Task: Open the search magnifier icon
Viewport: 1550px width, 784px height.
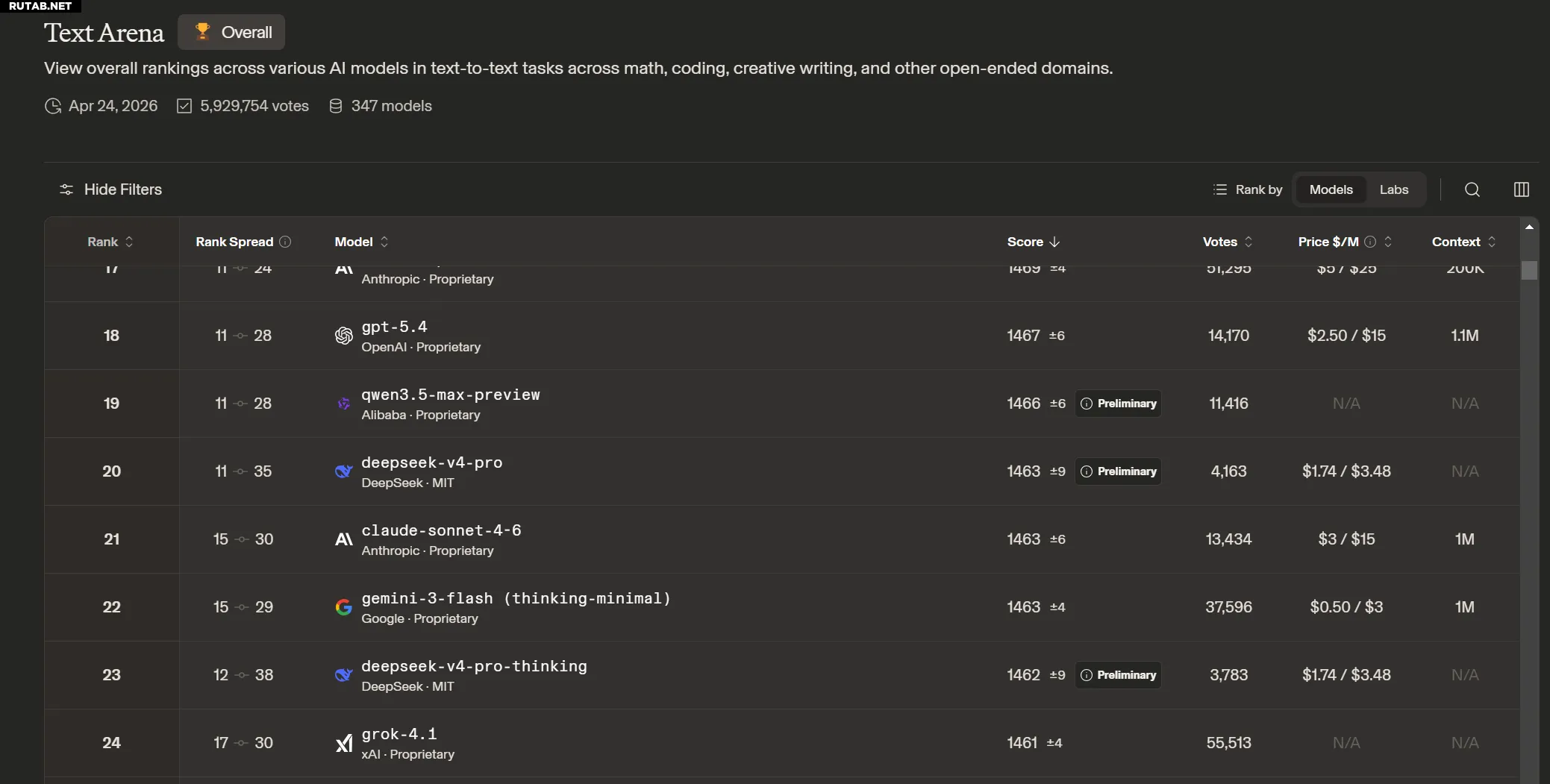Action: click(x=1472, y=189)
